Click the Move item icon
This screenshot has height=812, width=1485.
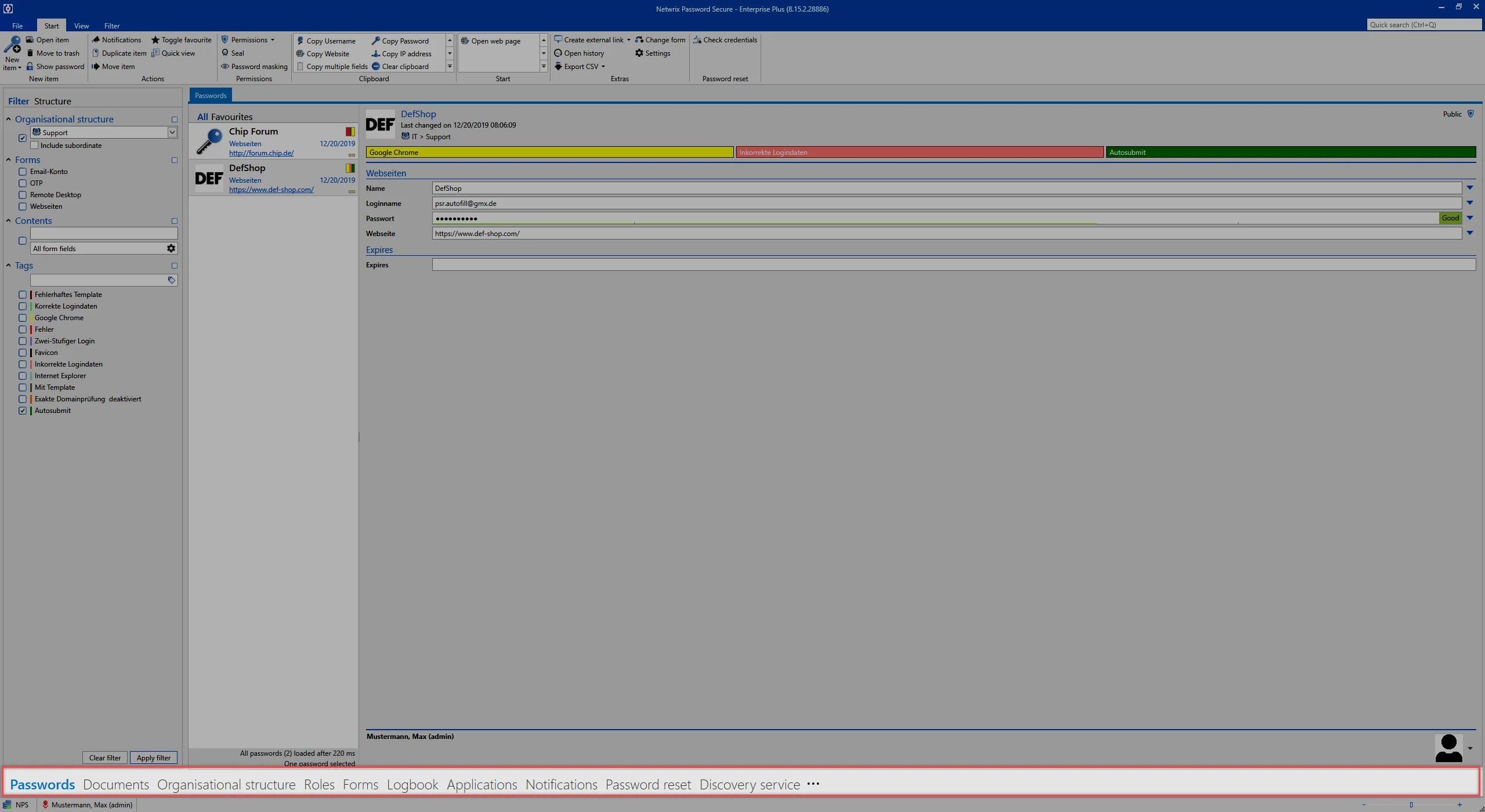[96, 67]
